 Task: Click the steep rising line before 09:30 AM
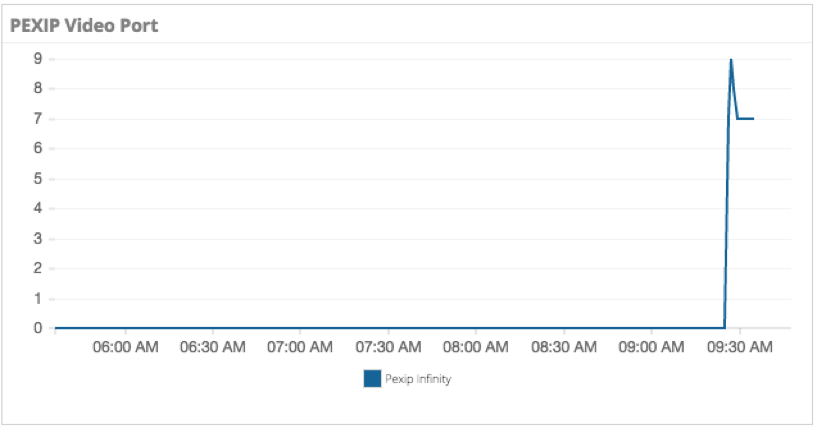coord(727,209)
